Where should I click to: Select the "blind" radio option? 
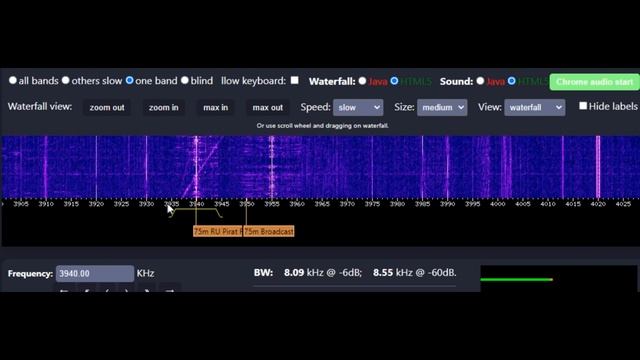185,80
